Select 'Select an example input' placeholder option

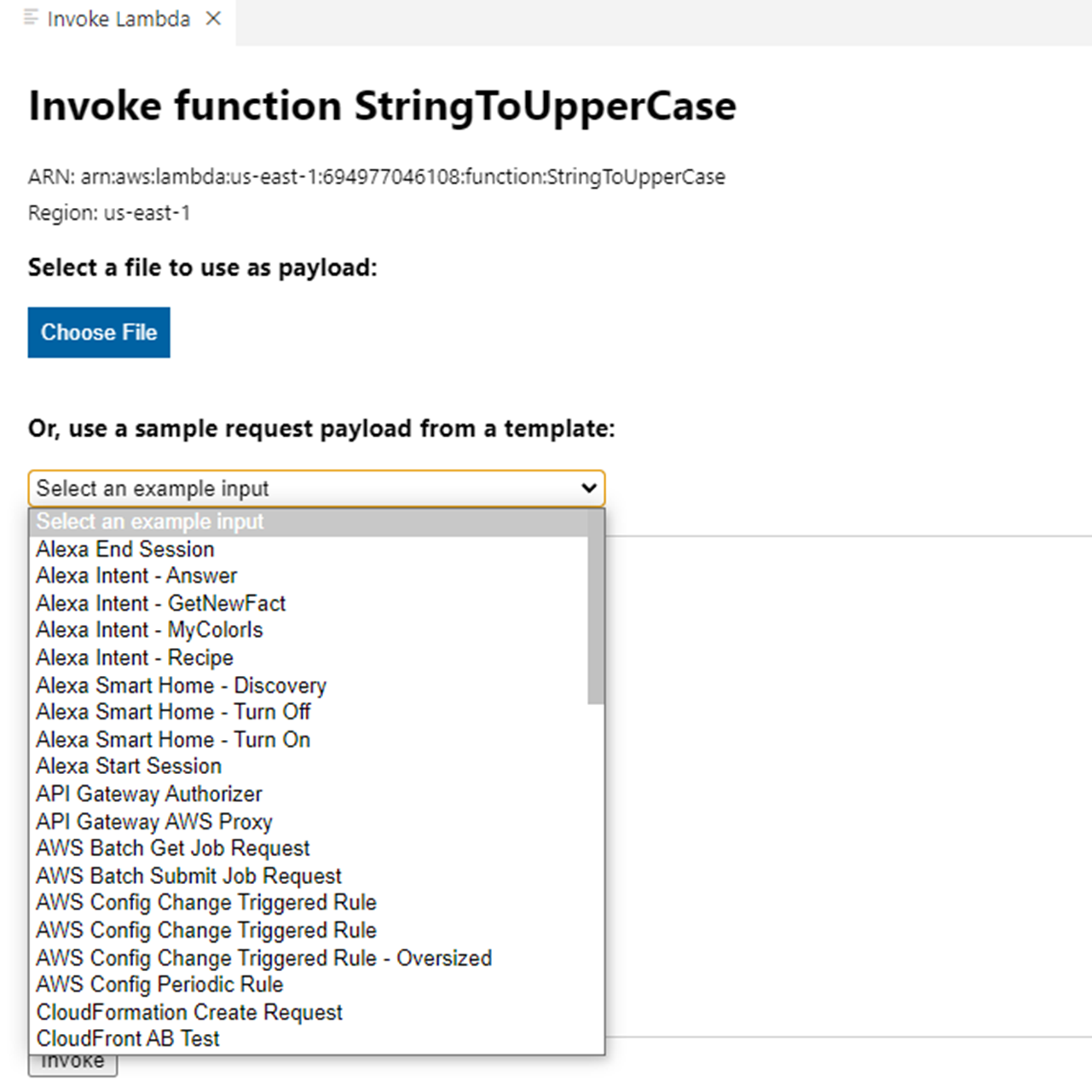[309, 522]
